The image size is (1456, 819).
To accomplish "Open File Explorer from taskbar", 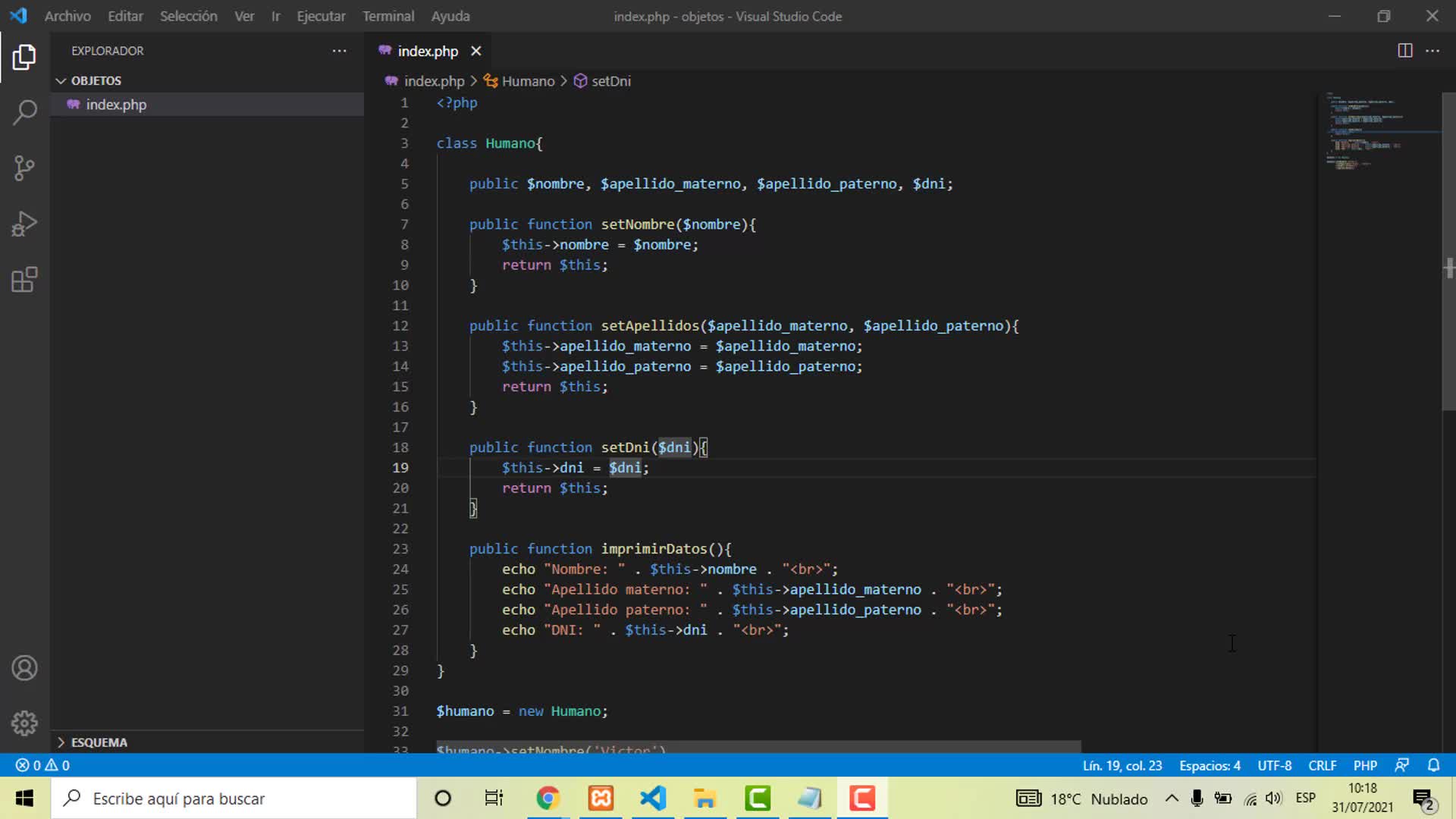I will pos(704,799).
